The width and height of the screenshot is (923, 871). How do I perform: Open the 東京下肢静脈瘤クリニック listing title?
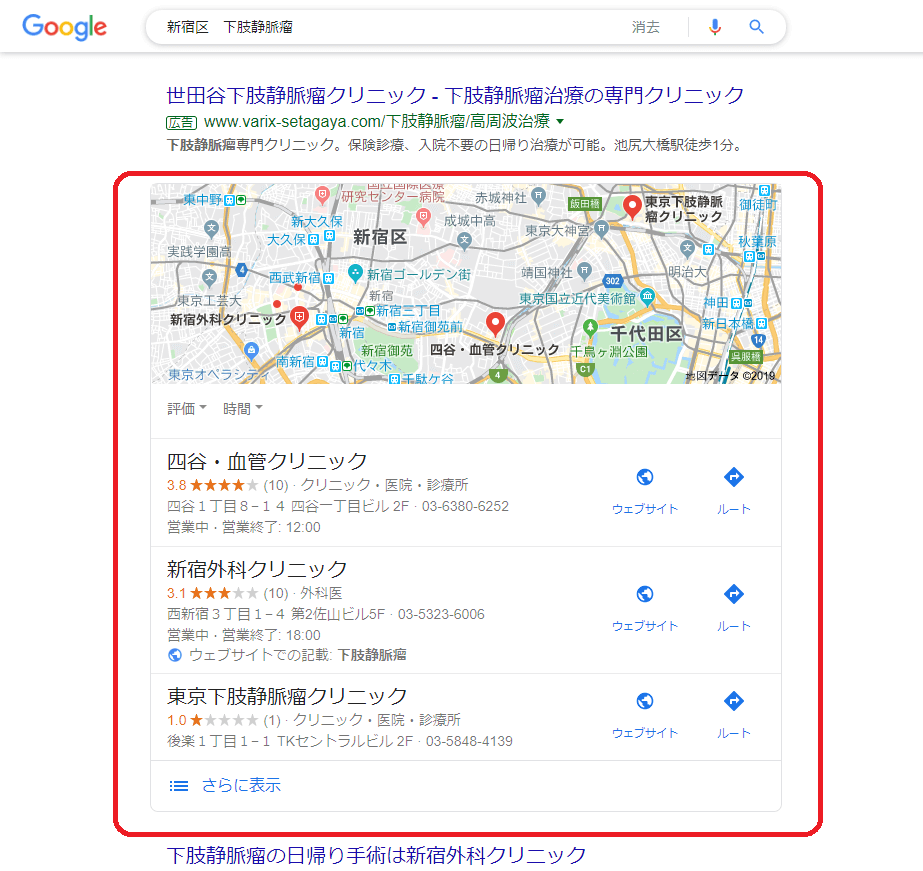point(287,697)
